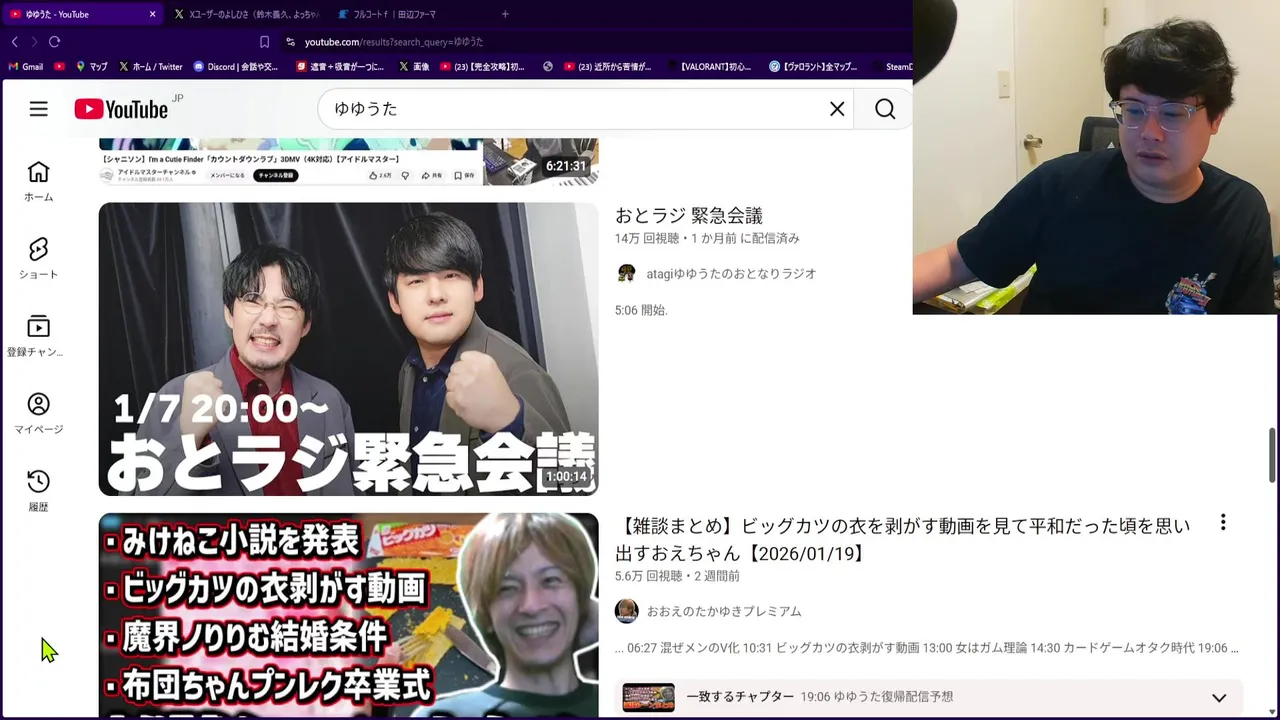The image size is (1280, 720).
Task: Click the site settings icon in address bar
Action: (x=290, y=41)
